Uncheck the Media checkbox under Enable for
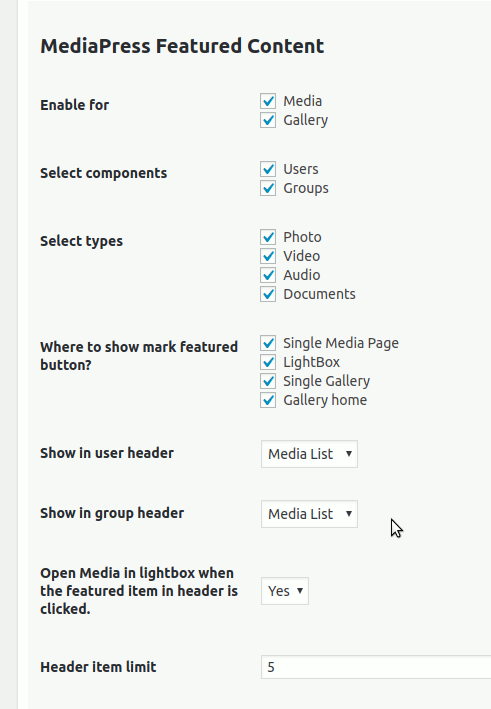Image resolution: width=491 pixels, height=709 pixels. (x=268, y=101)
